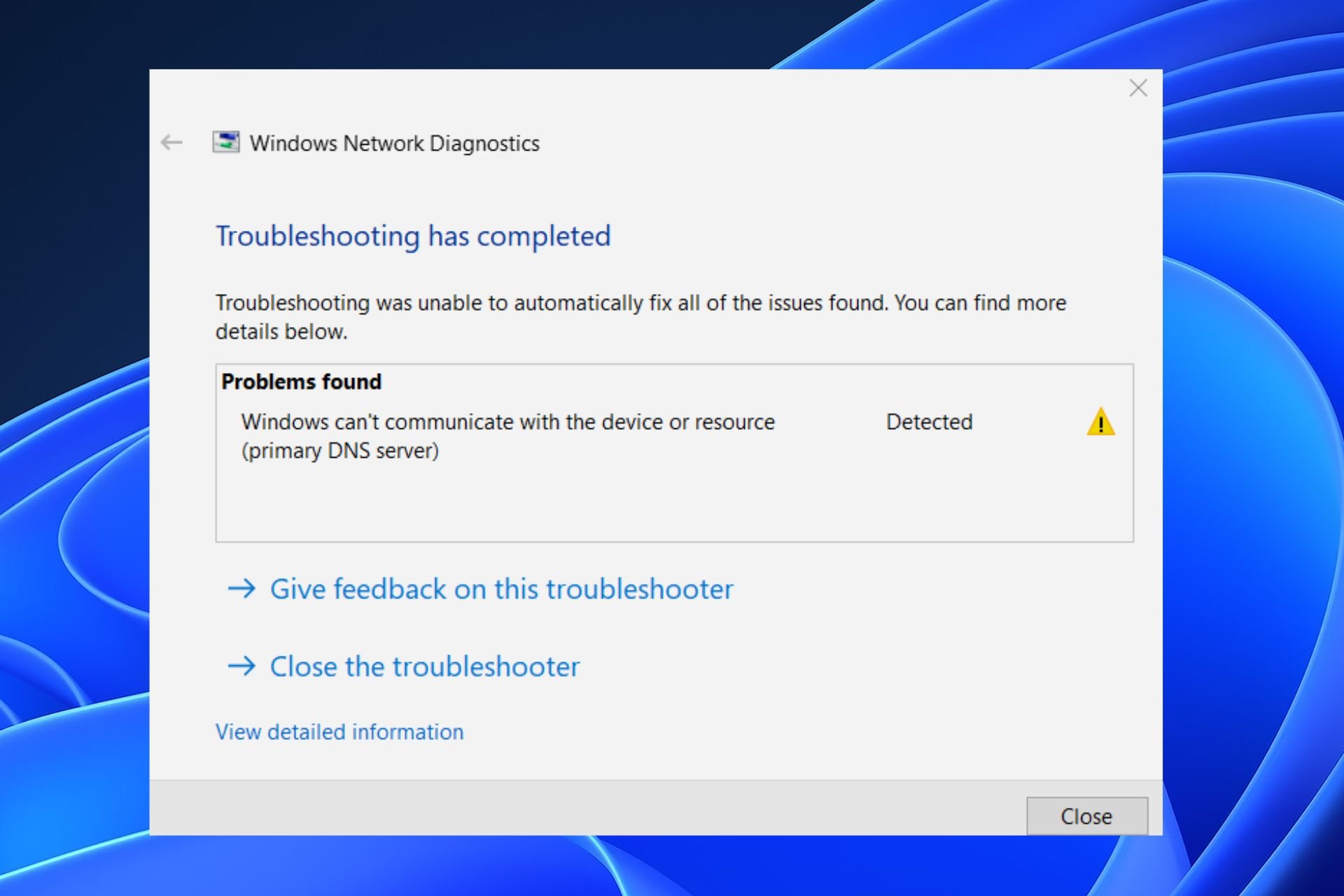
Task: Open Give feedback on this troubleshooter
Action: click(x=481, y=589)
